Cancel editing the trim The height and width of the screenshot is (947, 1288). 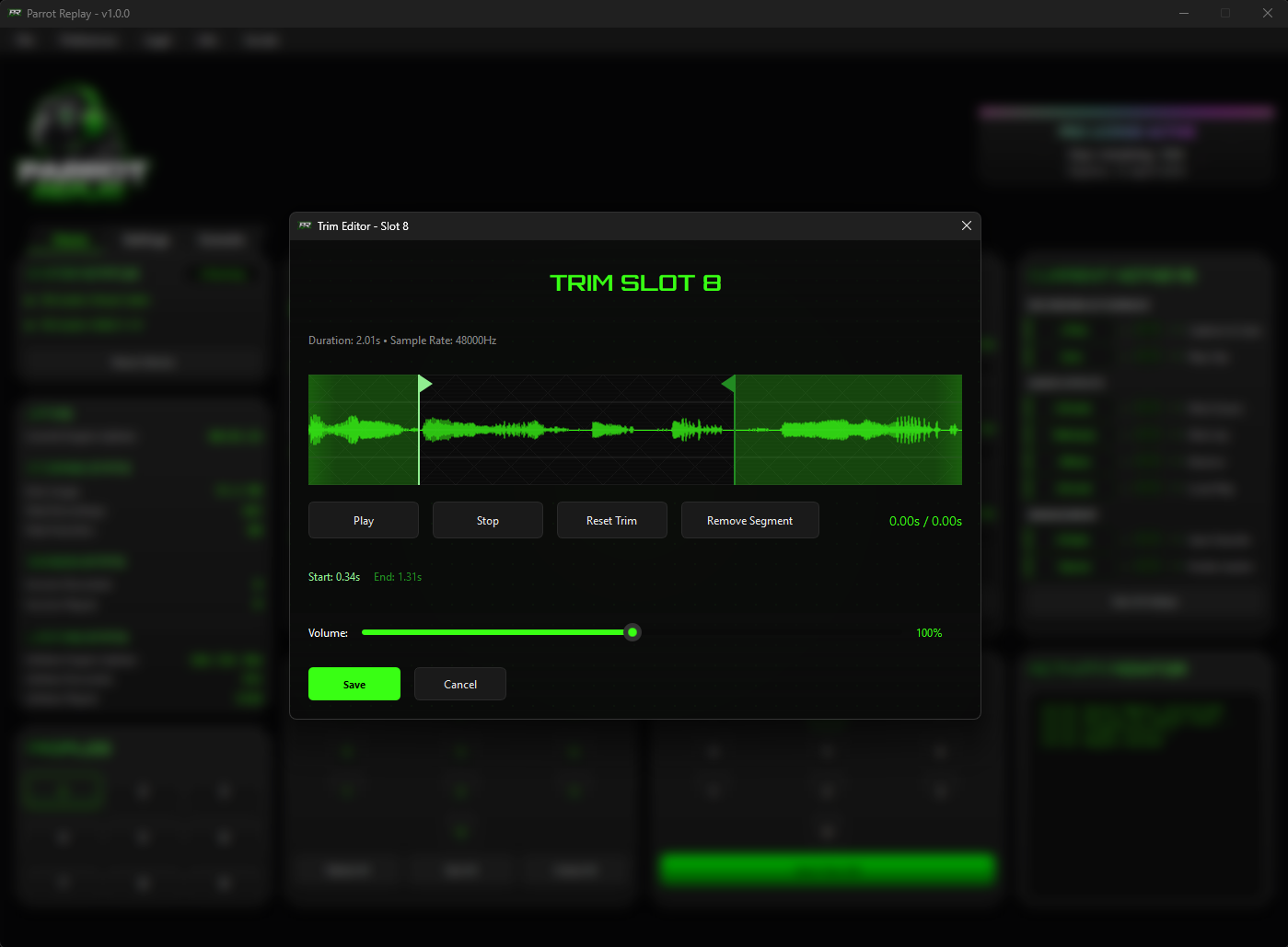click(x=459, y=684)
